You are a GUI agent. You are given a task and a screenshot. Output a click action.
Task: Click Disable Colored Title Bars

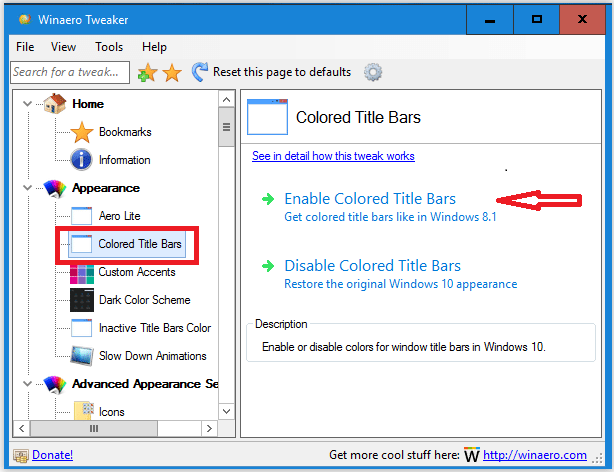[372, 266]
